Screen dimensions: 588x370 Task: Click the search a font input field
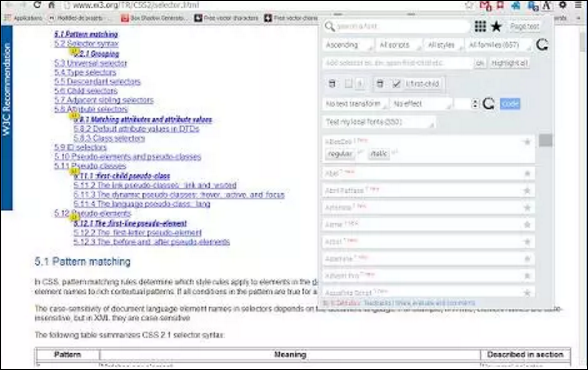pyautogui.click(x=402, y=26)
